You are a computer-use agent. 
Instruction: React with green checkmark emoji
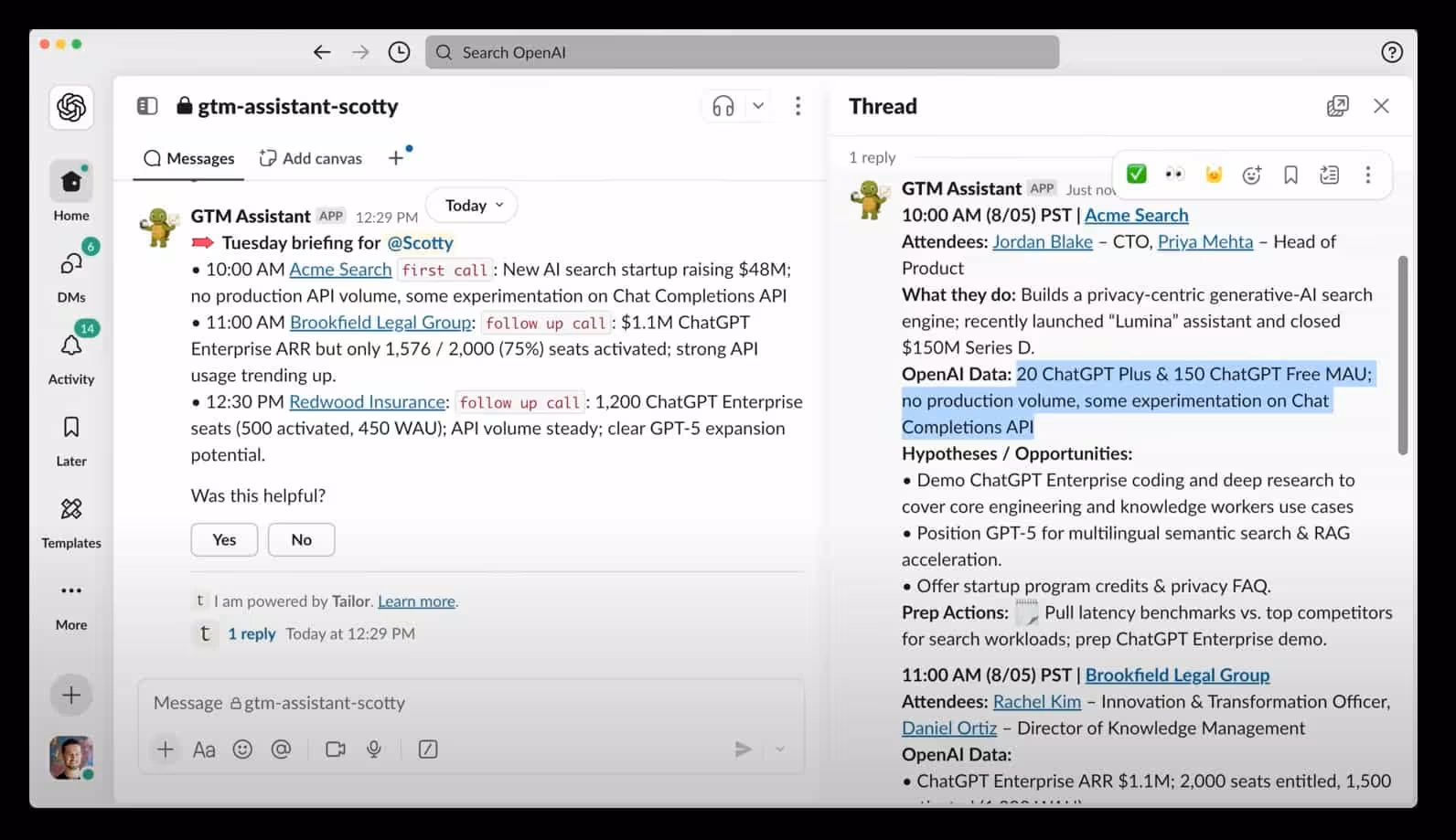click(x=1136, y=175)
